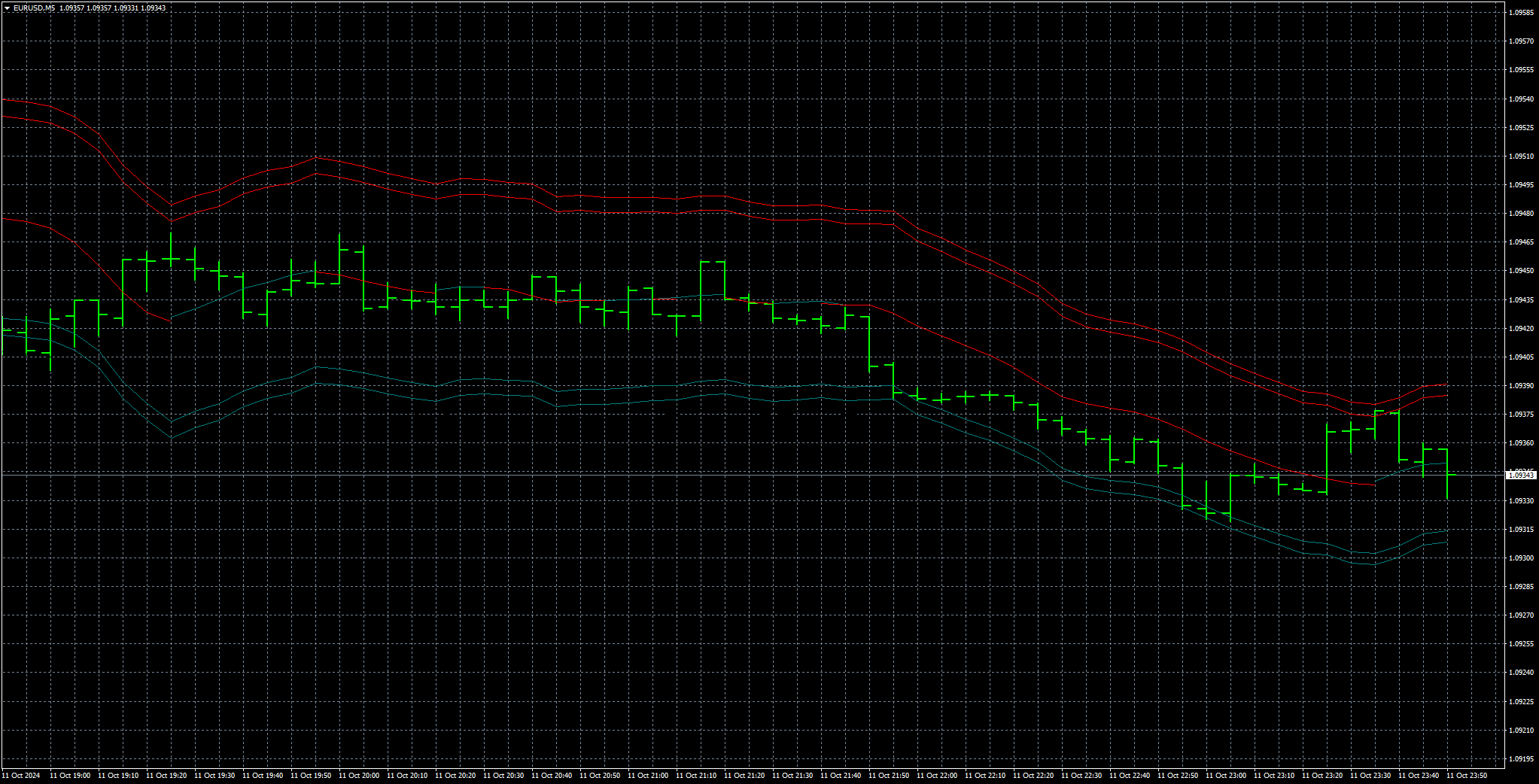Click the 1.09270 price axis label

coord(1522,615)
